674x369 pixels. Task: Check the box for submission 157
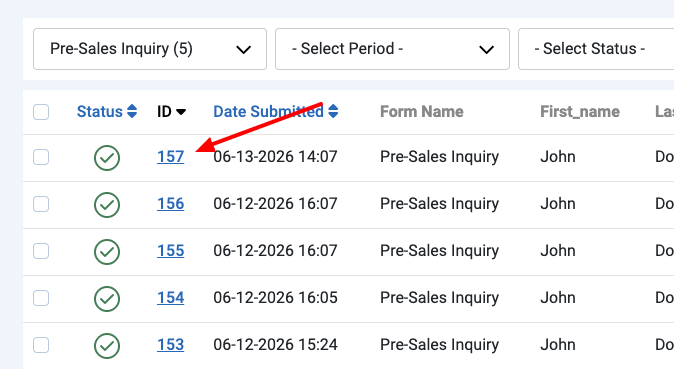click(x=41, y=157)
